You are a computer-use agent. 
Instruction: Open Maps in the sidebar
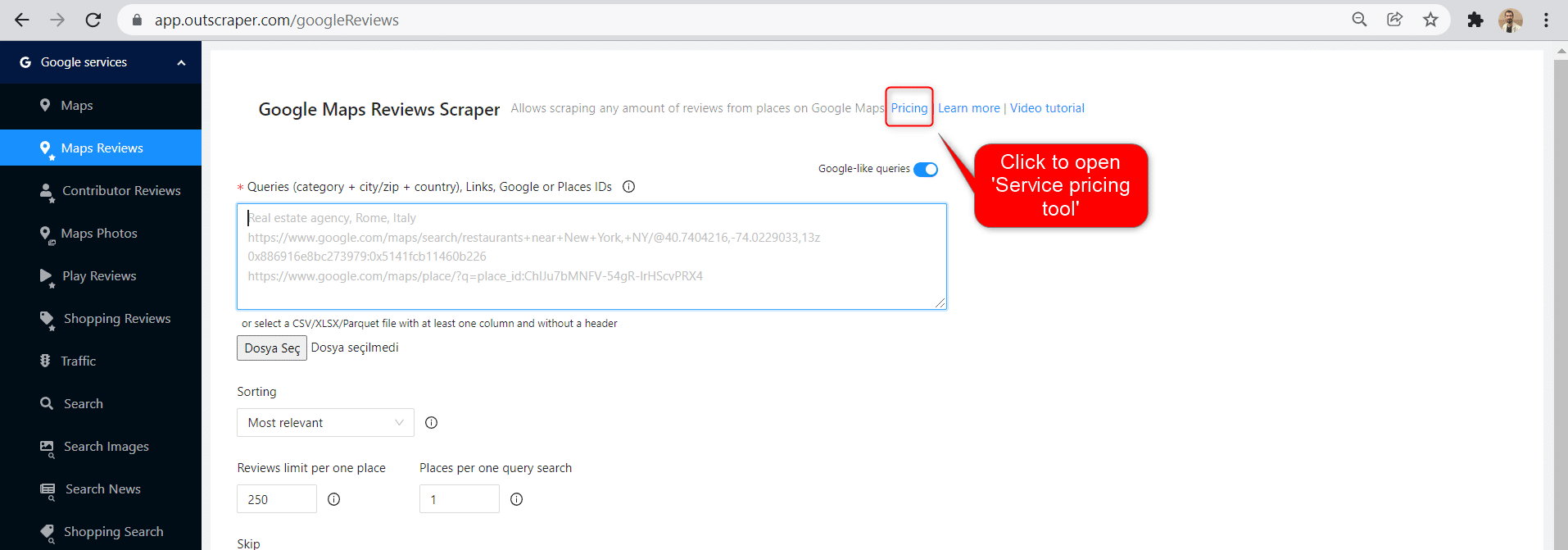click(101, 105)
